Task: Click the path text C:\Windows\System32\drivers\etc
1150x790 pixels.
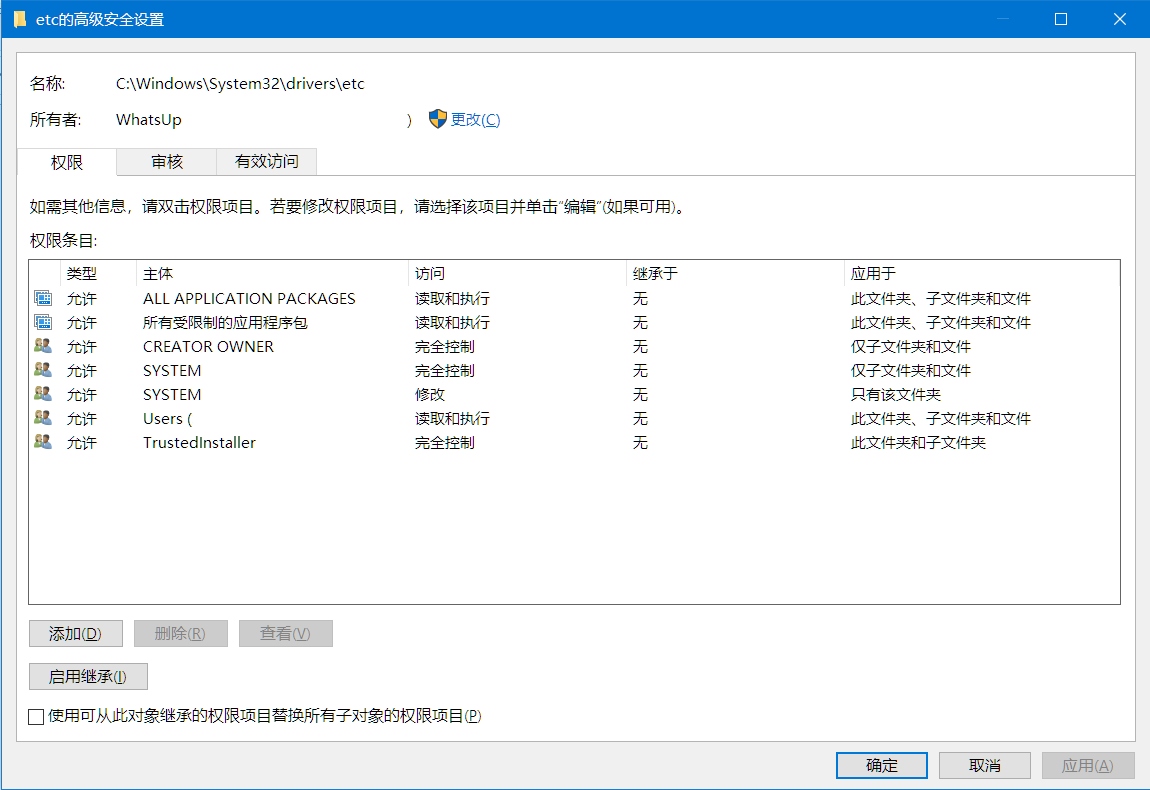Action: 240,84
